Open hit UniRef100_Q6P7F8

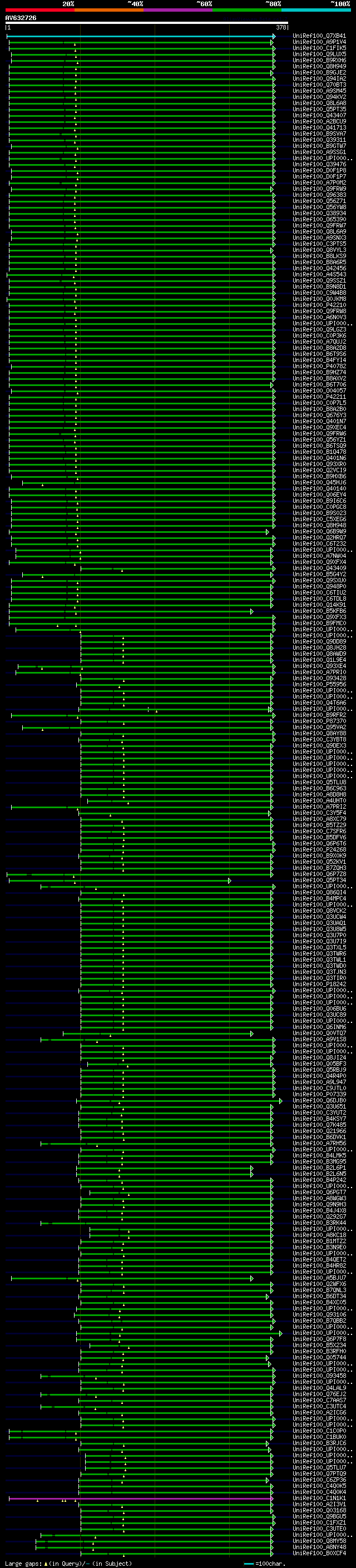click(319, 1339)
